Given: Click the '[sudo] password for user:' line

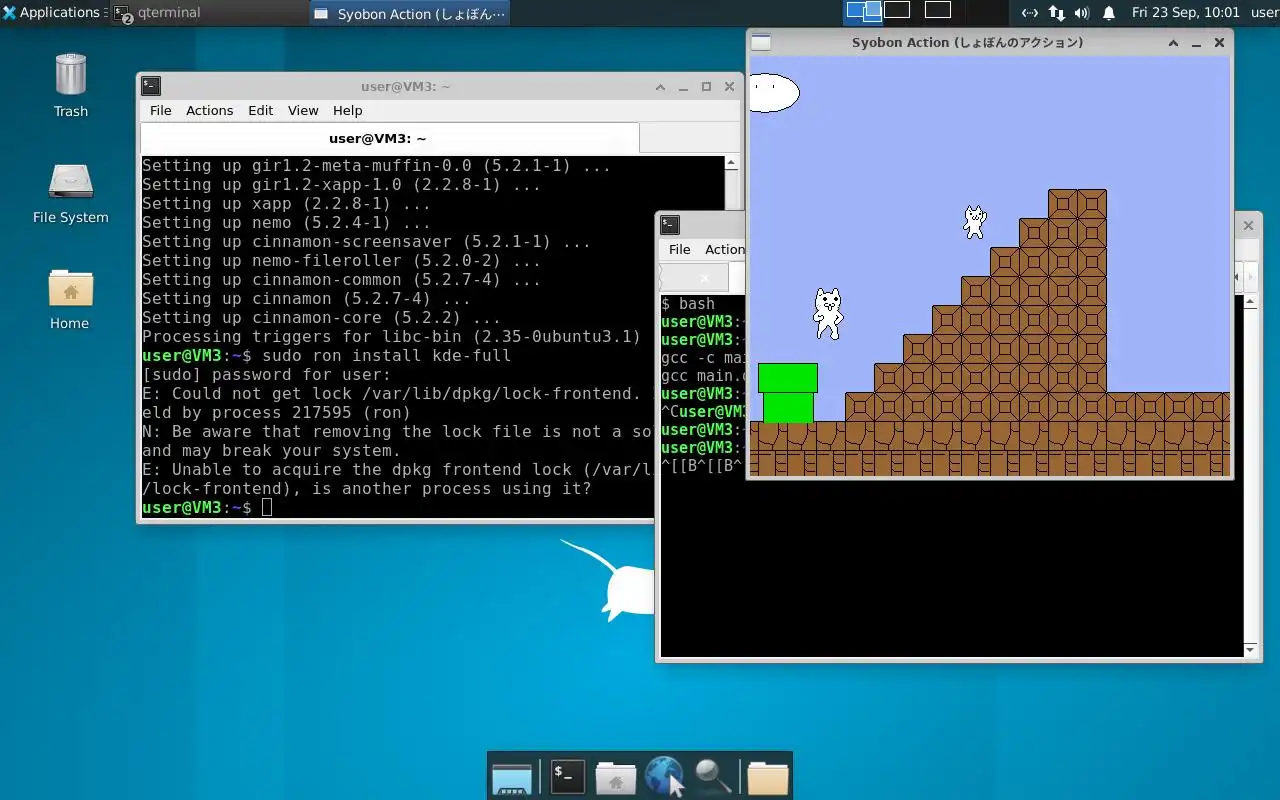Looking at the screenshot, I should point(266,375).
